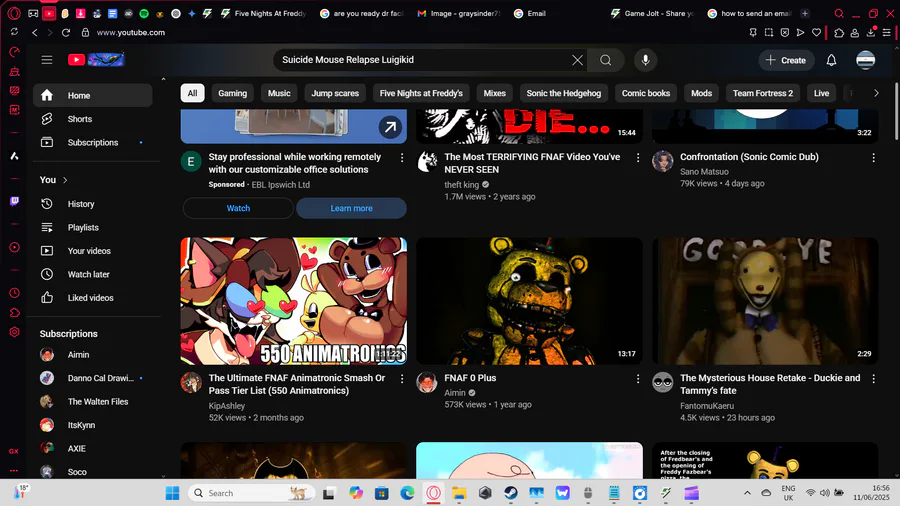Open History in the sidebar
The image size is (900, 506).
pos(92,204)
